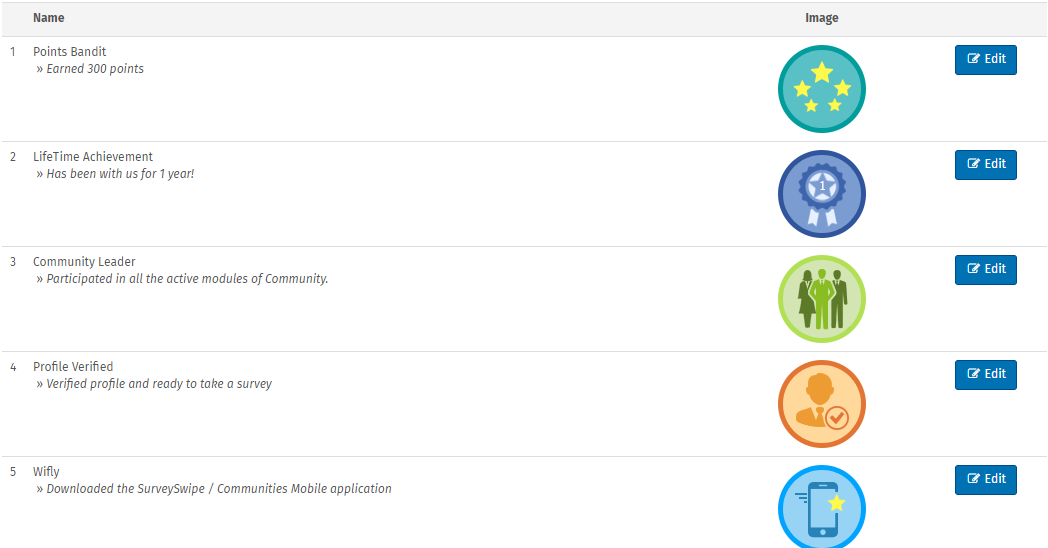Edit the LifeTime Achievement badge

(x=985, y=164)
